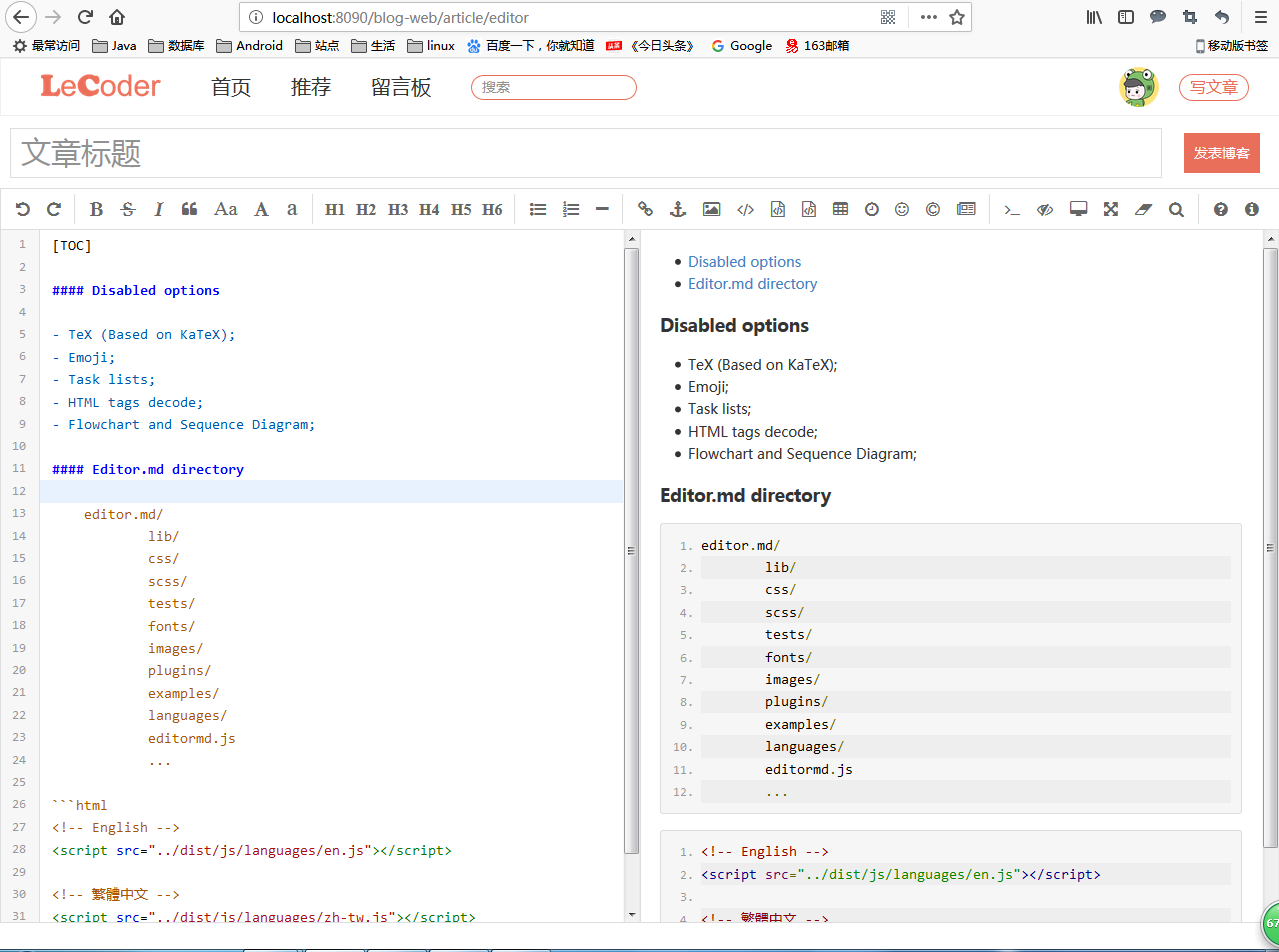
Task: Click the browser home icon
Action: pos(117,17)
